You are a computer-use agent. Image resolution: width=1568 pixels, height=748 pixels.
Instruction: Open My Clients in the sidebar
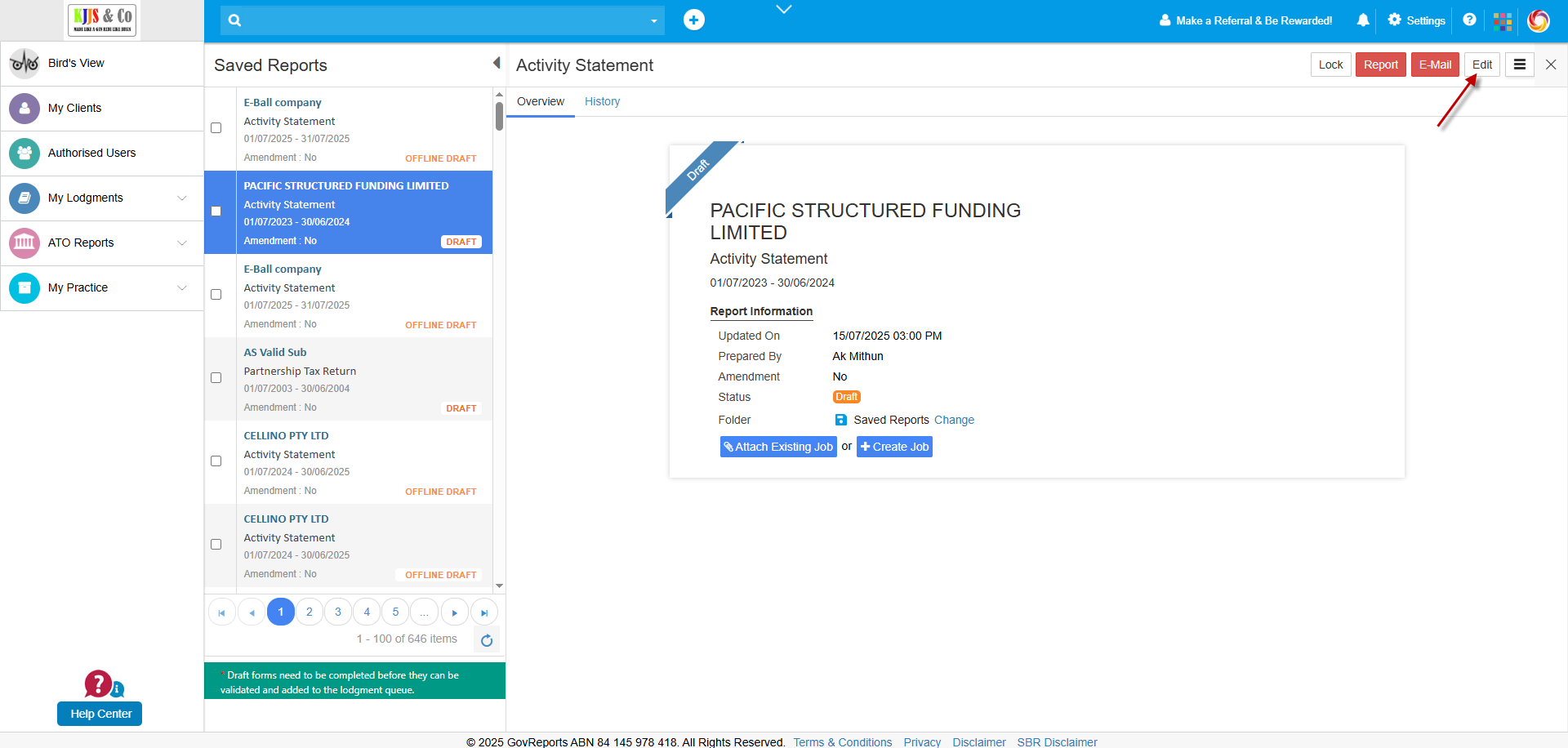tap(74, 109)
